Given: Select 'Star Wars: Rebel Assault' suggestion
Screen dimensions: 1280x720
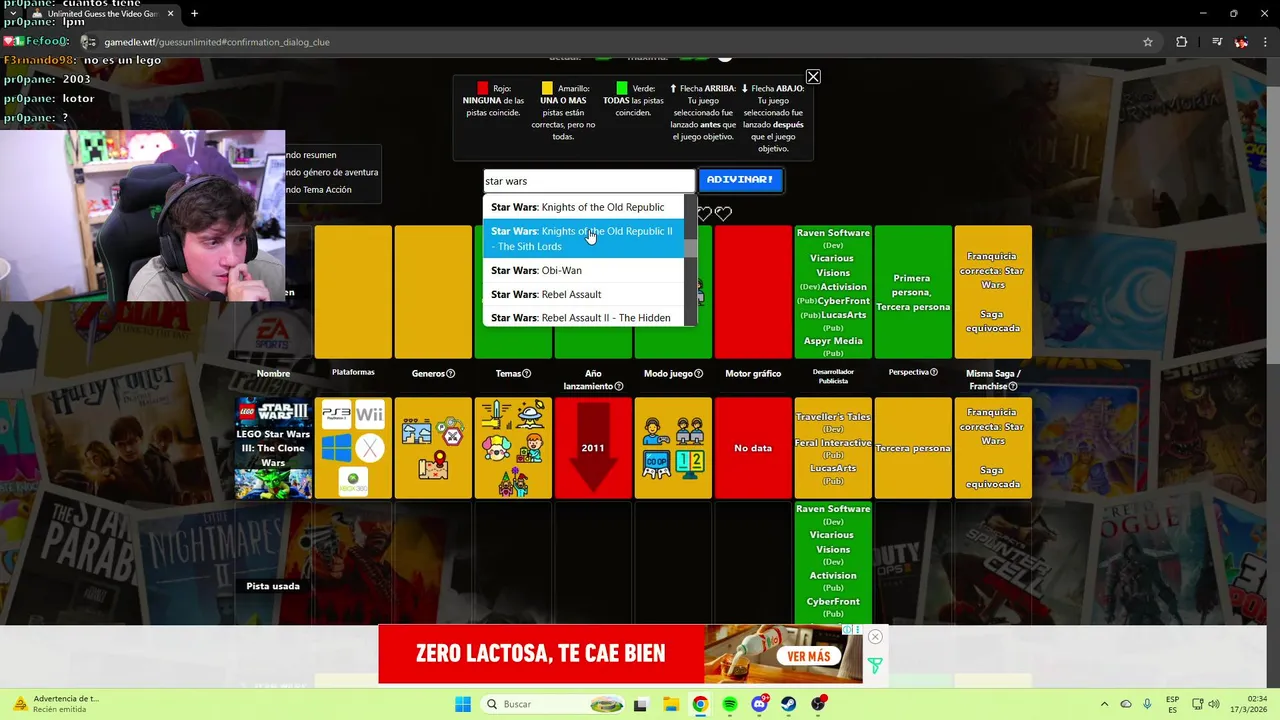Looking at the screenshot, I should [x=583, y=294].
